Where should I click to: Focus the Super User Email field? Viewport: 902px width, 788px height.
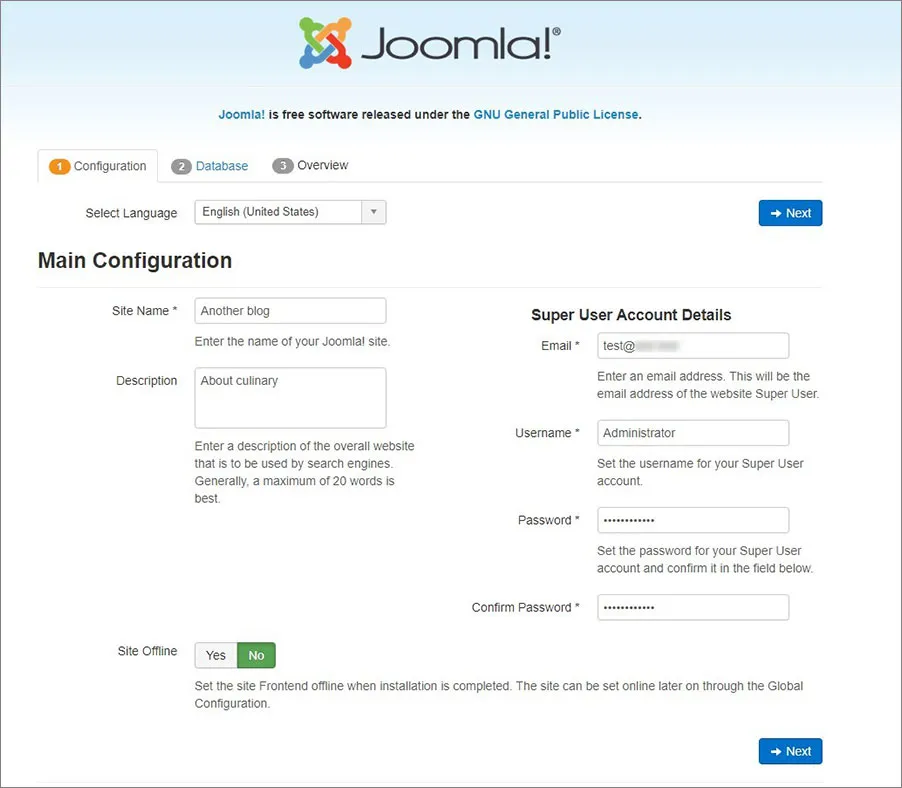pos(693,345)
